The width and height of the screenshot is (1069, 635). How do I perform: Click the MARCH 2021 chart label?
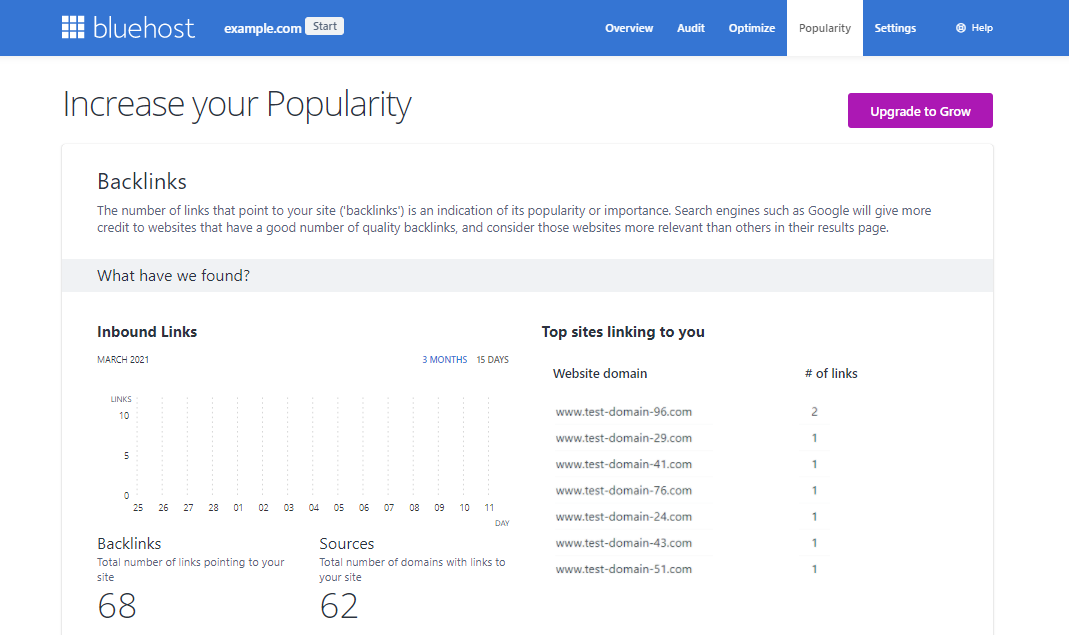121,359
